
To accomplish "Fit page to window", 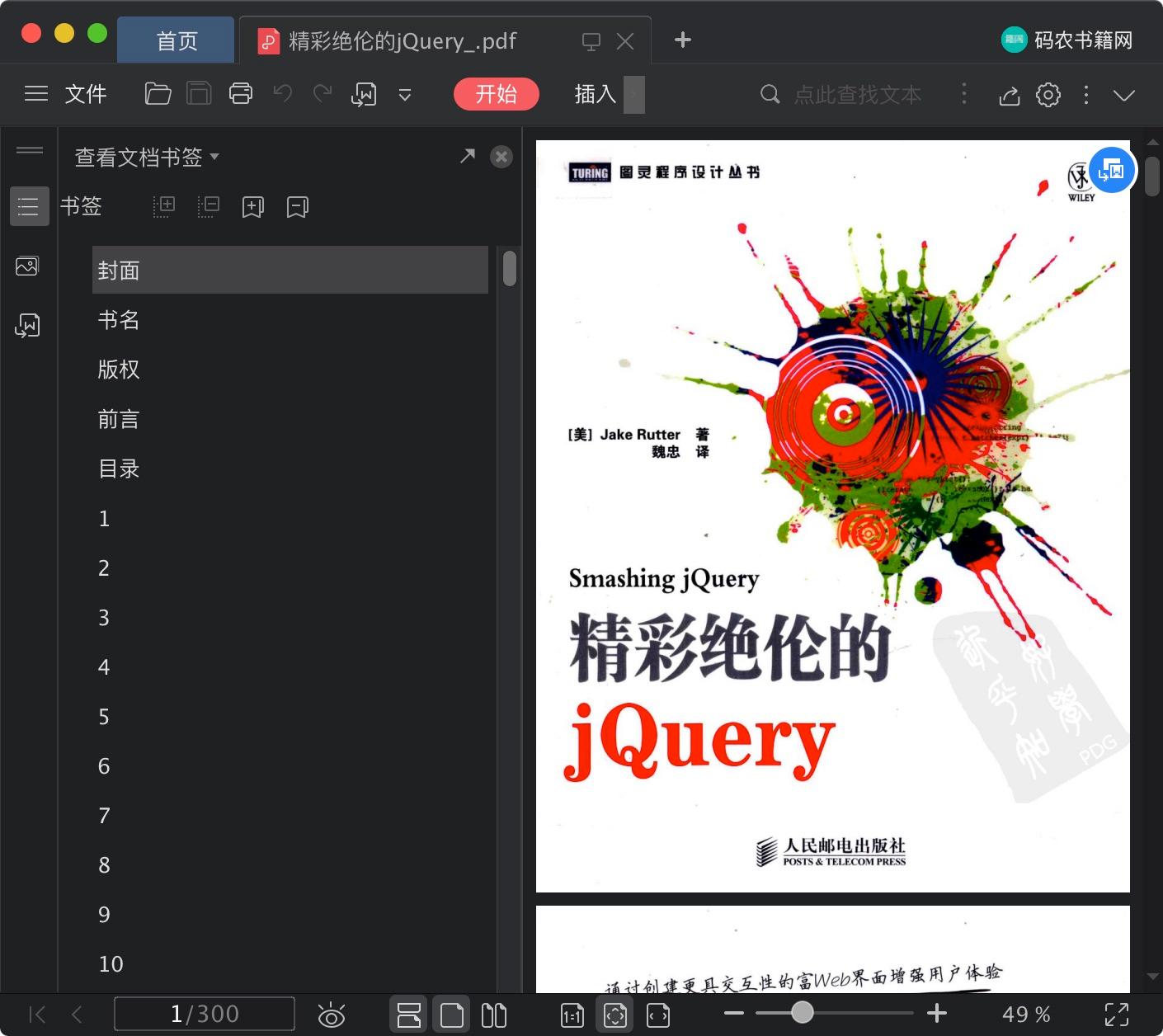I will (x=615, y=1015).
